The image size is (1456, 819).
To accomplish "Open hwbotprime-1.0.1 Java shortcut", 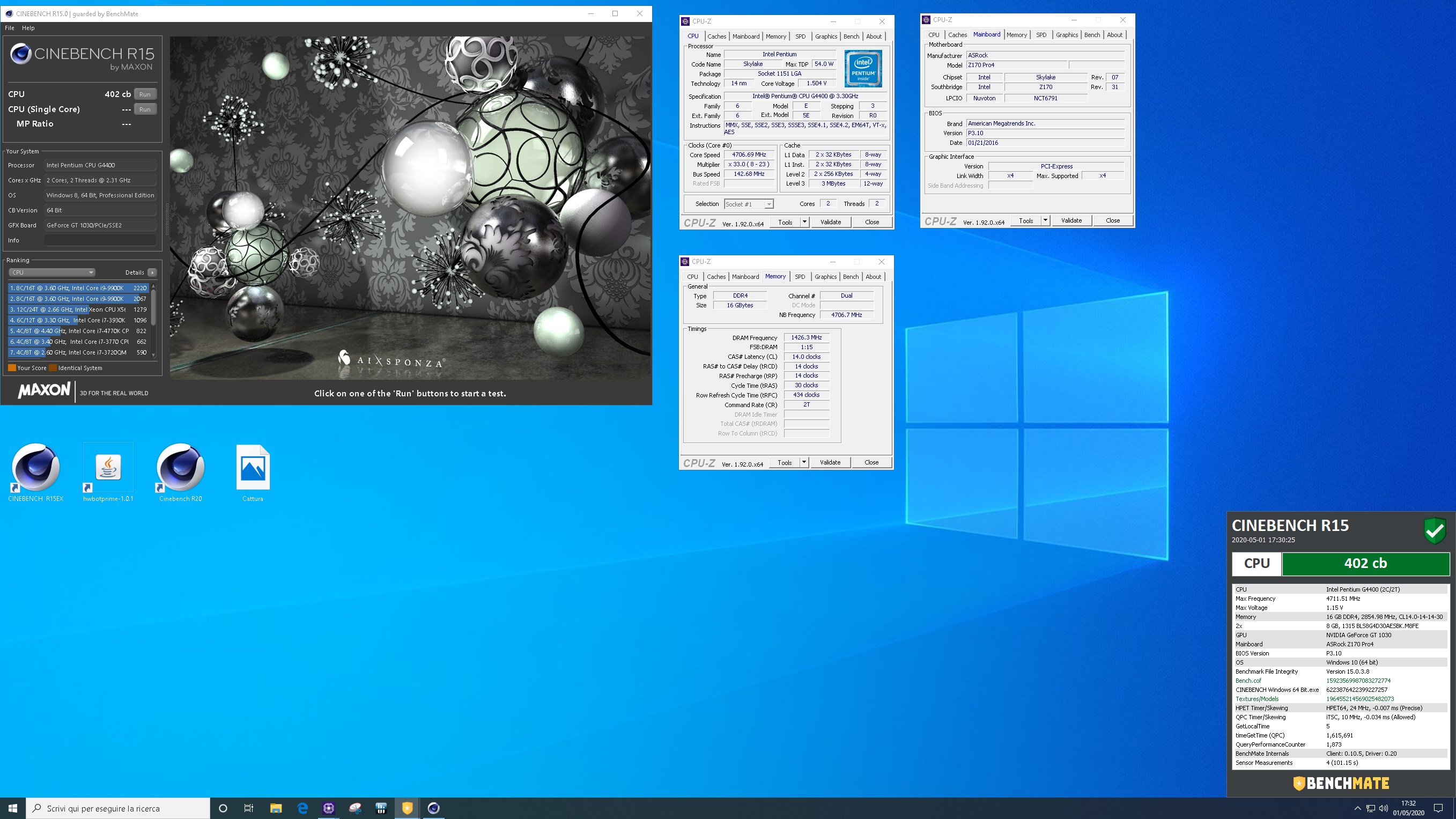I will (x=108, y=473).
